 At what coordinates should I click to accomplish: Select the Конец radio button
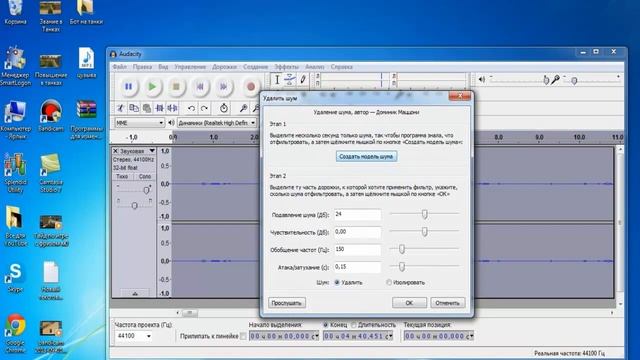pyautogui.click(x=326, y=325)
